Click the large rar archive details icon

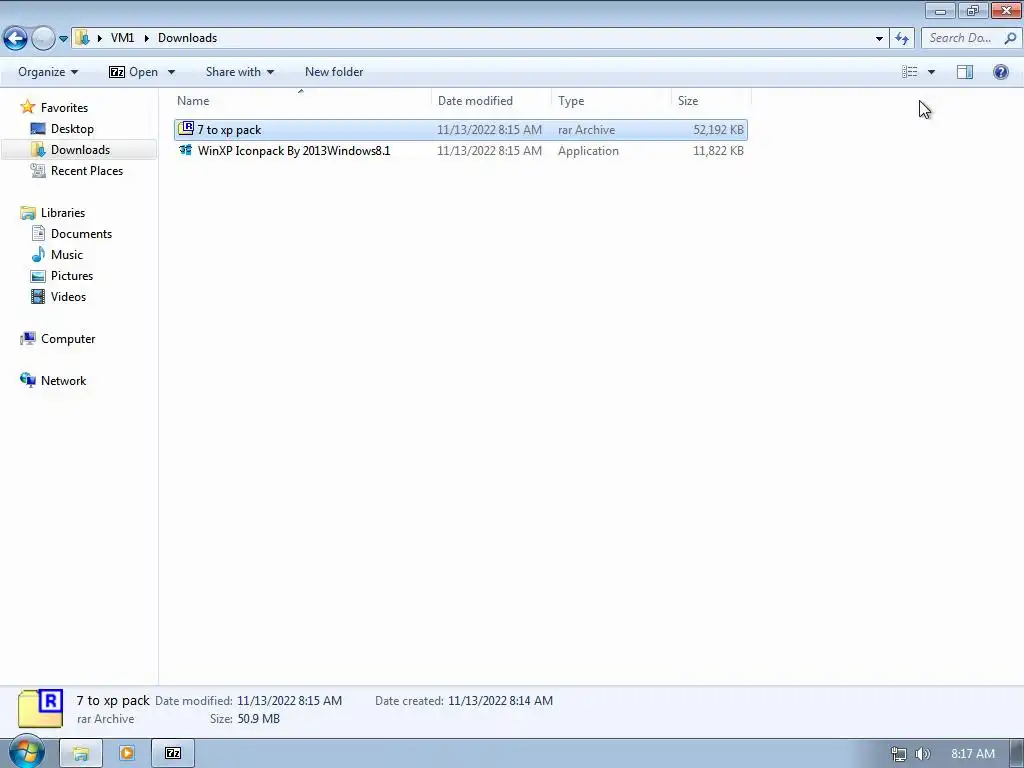pos(40,708)
